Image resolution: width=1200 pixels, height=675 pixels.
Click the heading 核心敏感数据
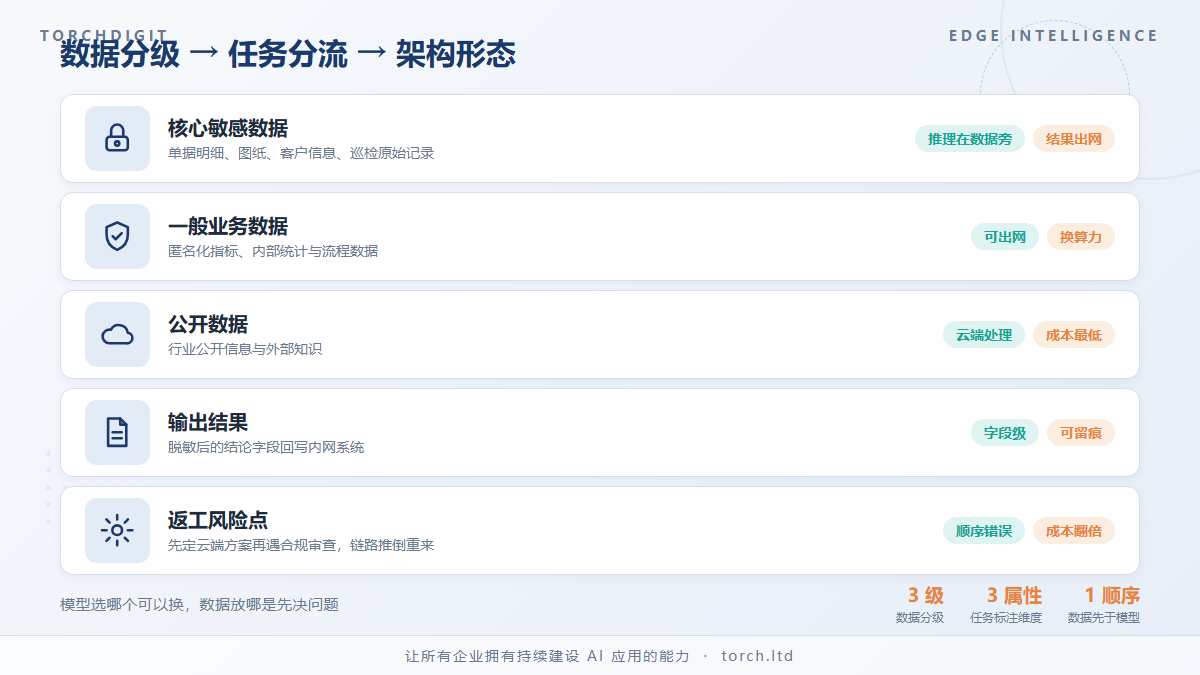pyautogui.click(x=228, y=128)
